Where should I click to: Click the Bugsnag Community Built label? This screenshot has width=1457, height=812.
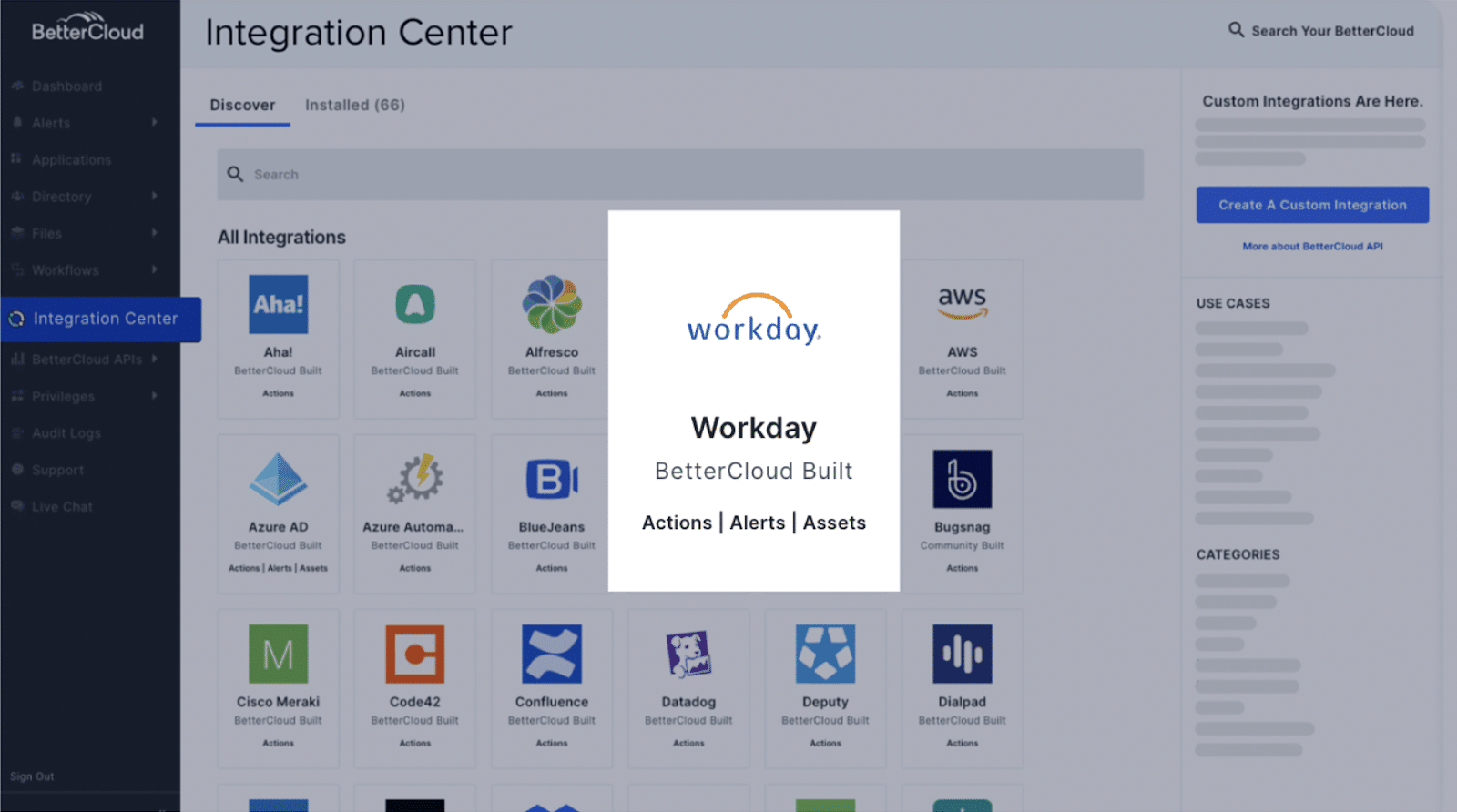(962, 546)
